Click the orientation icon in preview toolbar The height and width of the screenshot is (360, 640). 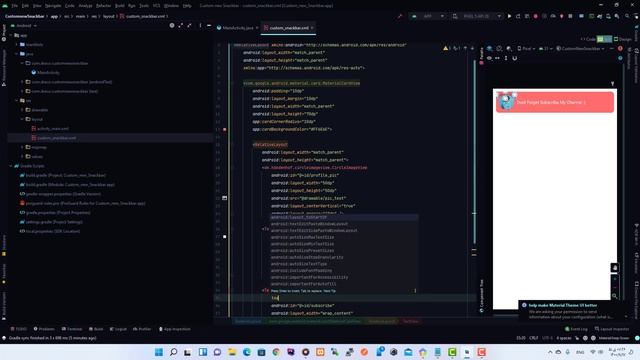499,49
